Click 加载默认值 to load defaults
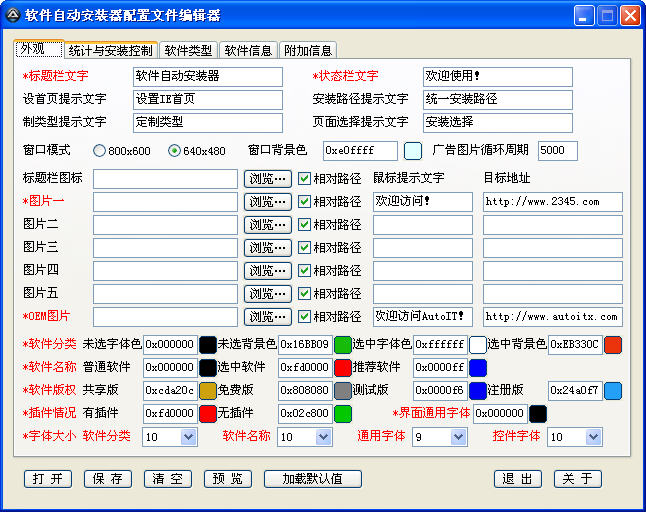The image size is (646, 512). pos(313,479)
